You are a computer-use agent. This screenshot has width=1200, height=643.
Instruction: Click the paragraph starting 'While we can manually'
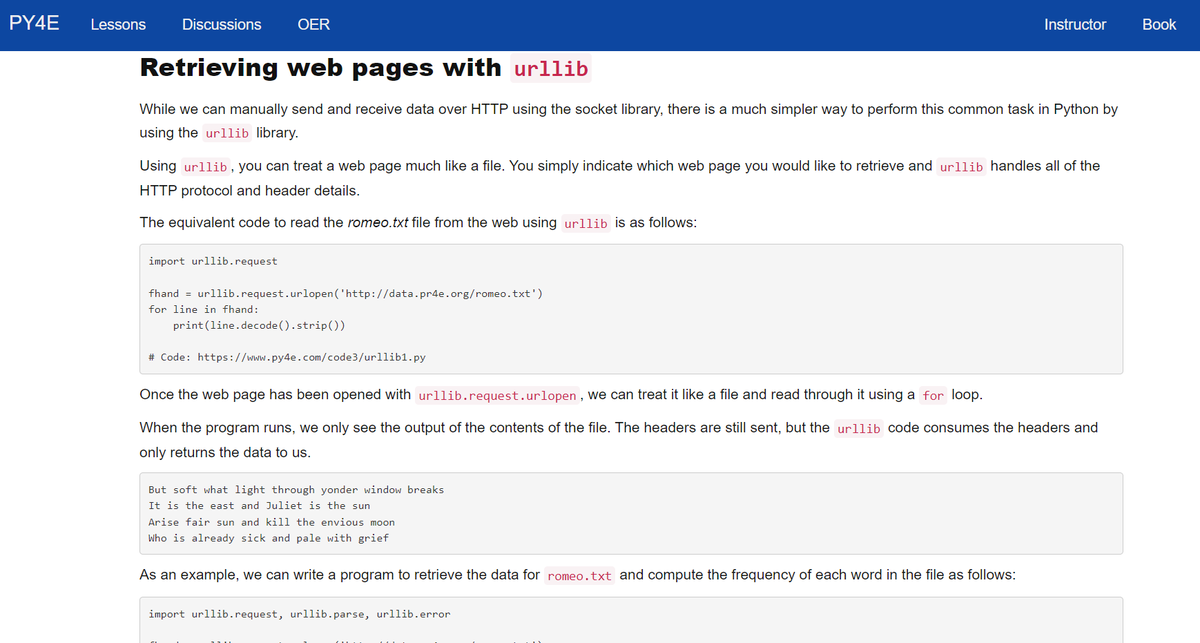(x=628, y=120)
